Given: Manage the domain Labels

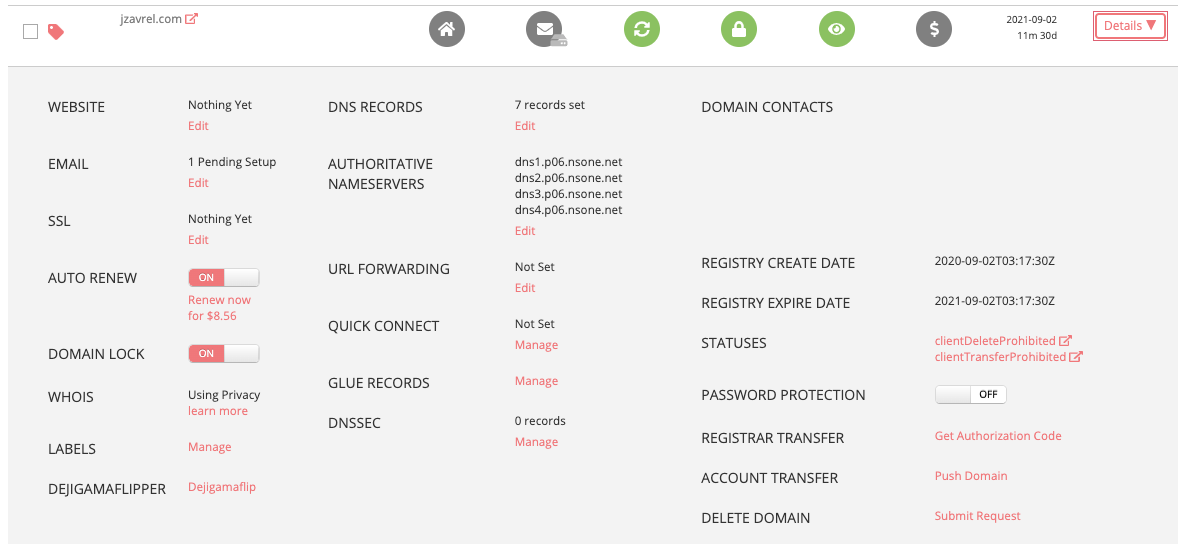Looking at the screenshot, I should coord(210,447).
